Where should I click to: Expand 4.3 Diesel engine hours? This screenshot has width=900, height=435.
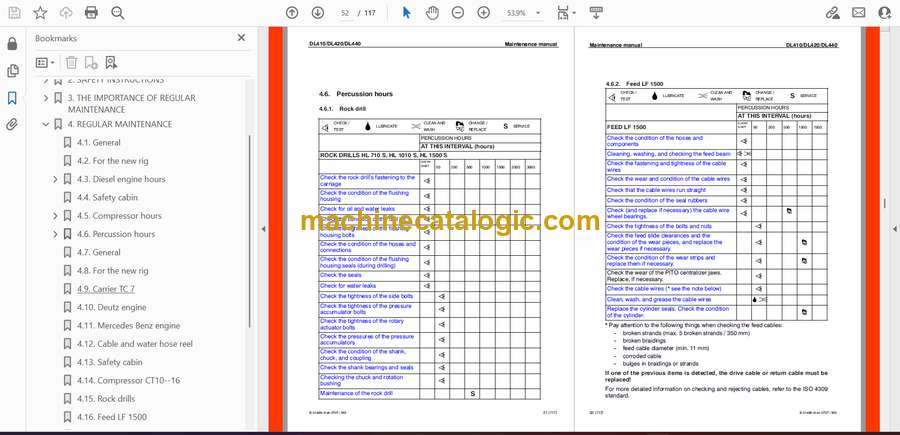click(x=55, y=179)
